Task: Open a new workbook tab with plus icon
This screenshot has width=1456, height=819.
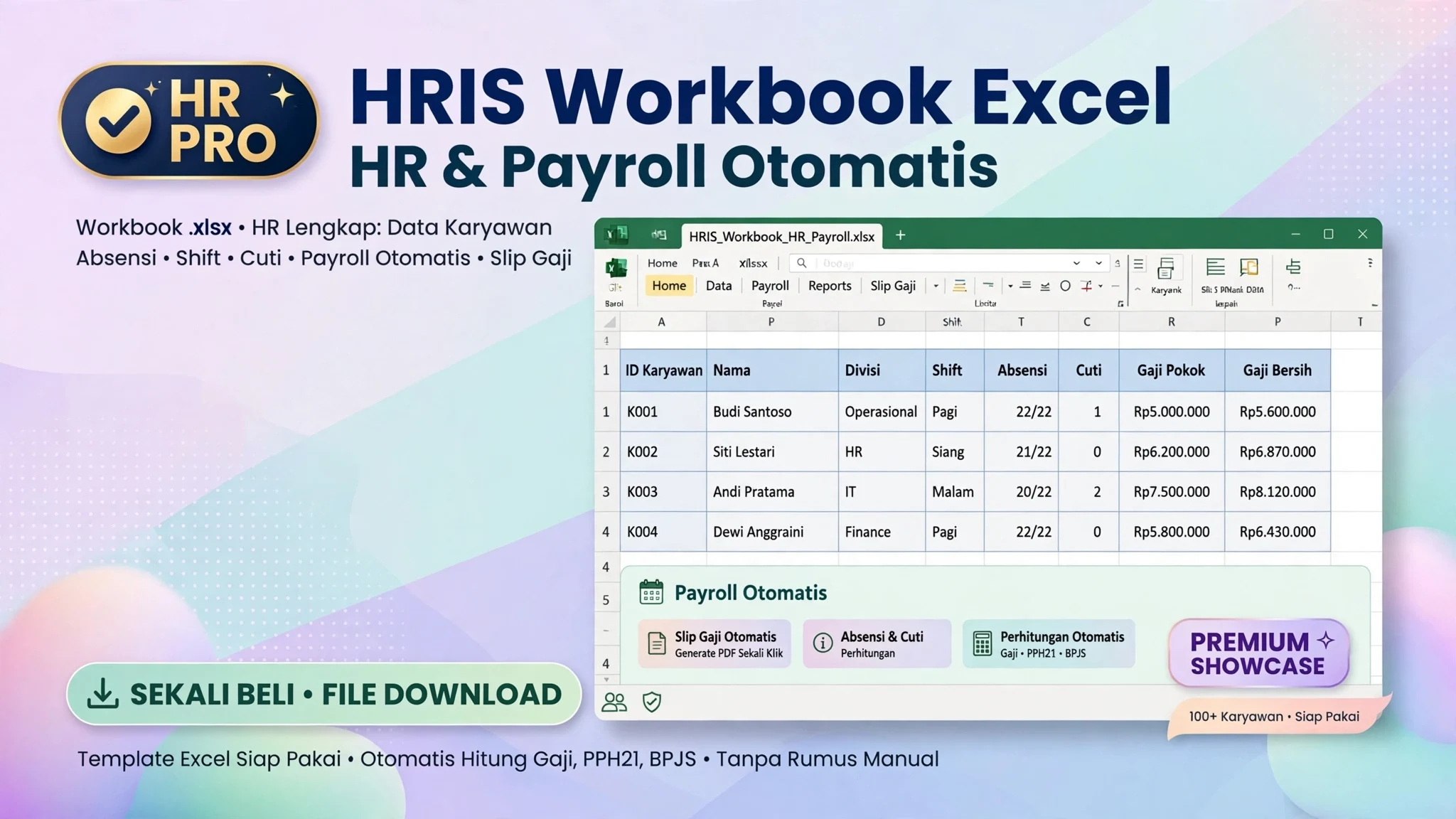Action: [x=900, y=235]
